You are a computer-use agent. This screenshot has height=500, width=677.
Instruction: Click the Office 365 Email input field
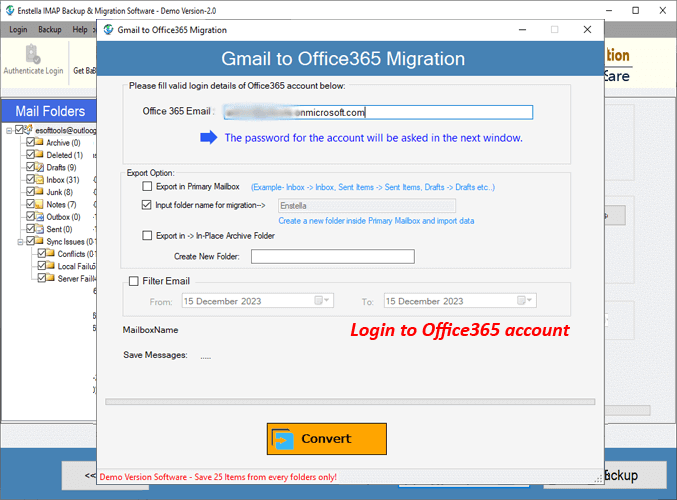378,112
